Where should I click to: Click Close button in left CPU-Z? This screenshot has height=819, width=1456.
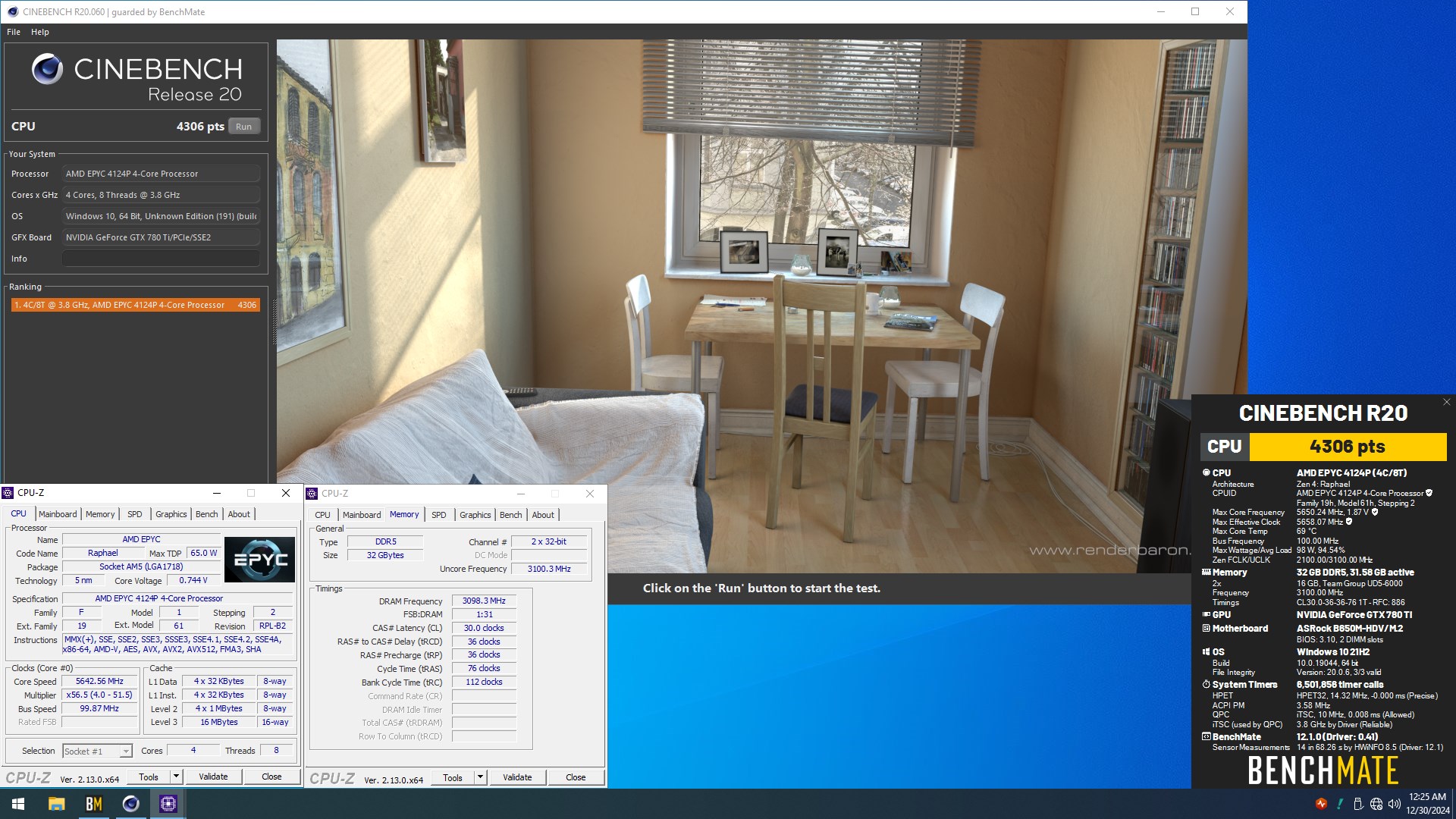click(271, 777)
